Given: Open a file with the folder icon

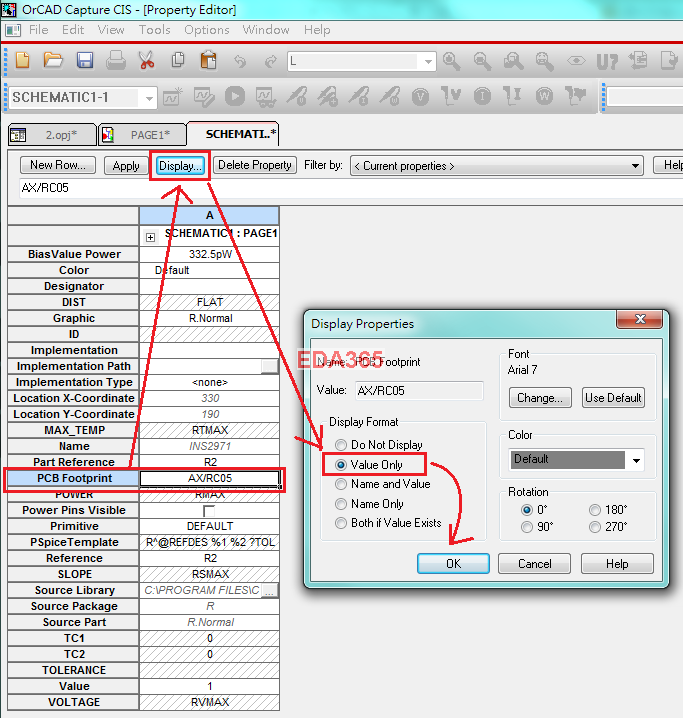Looking at the screenshot, I should [x=53, y=60].
